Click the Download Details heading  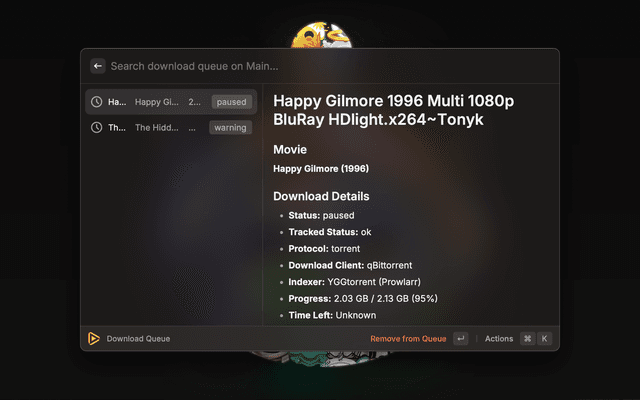(321, 196)
